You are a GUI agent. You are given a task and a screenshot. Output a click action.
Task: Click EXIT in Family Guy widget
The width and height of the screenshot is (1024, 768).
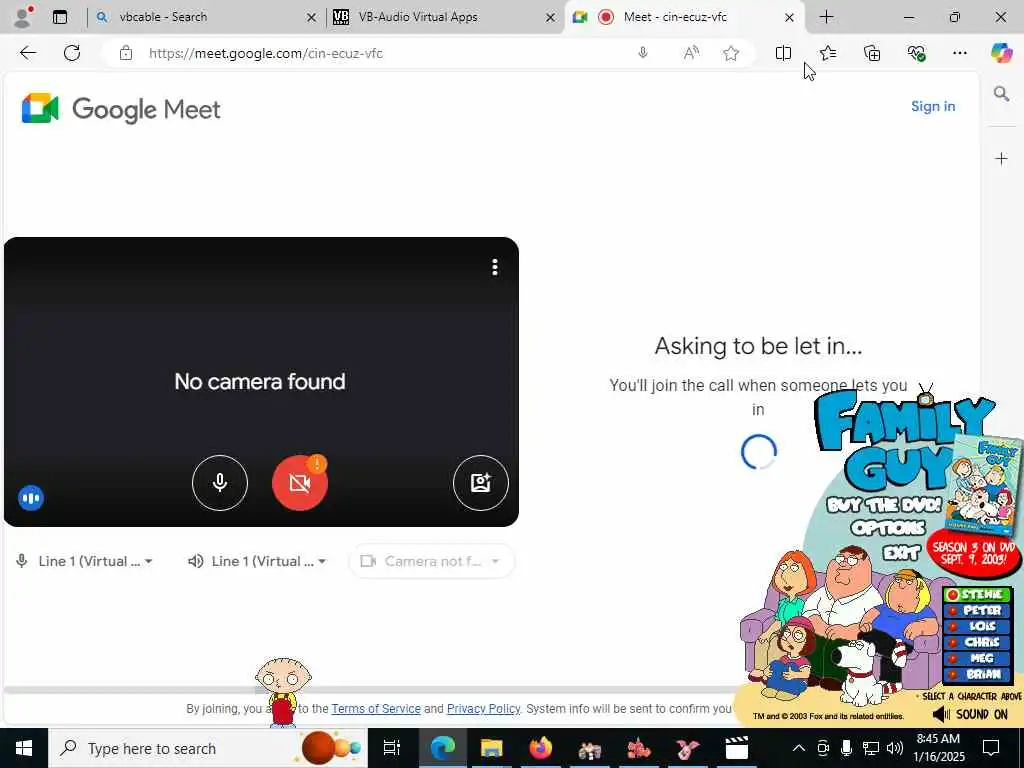[x=902, y=552]
